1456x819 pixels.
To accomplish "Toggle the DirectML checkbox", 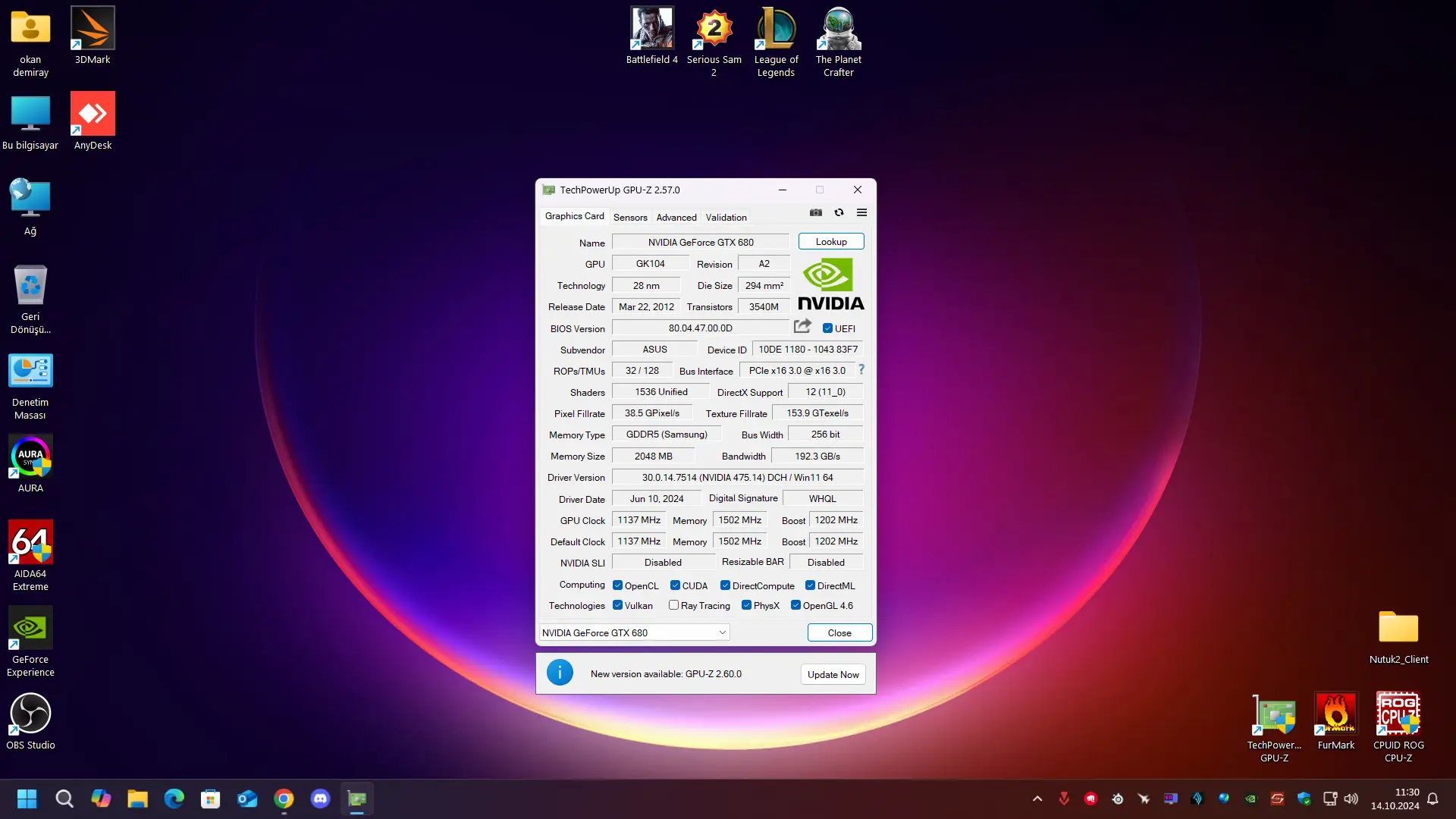I will (810, 585).
